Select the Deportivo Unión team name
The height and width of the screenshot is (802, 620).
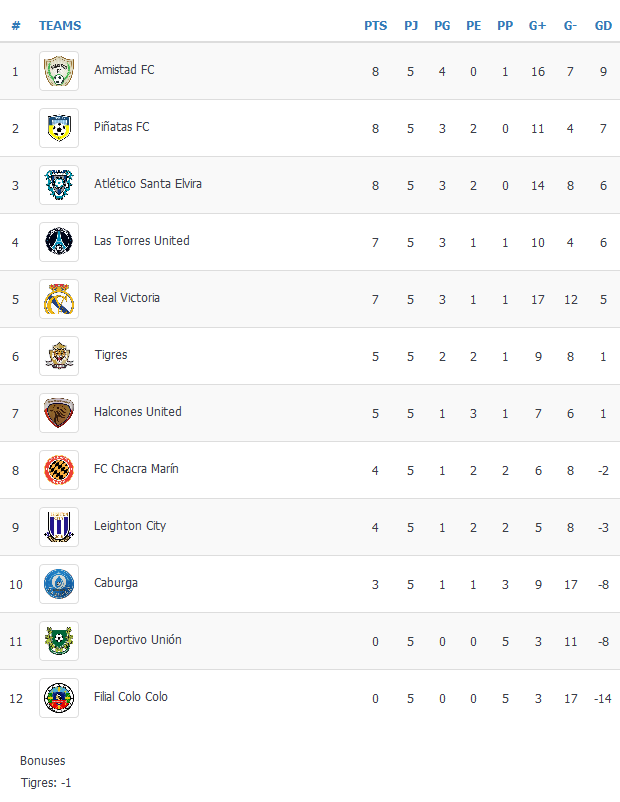[138, 640]
